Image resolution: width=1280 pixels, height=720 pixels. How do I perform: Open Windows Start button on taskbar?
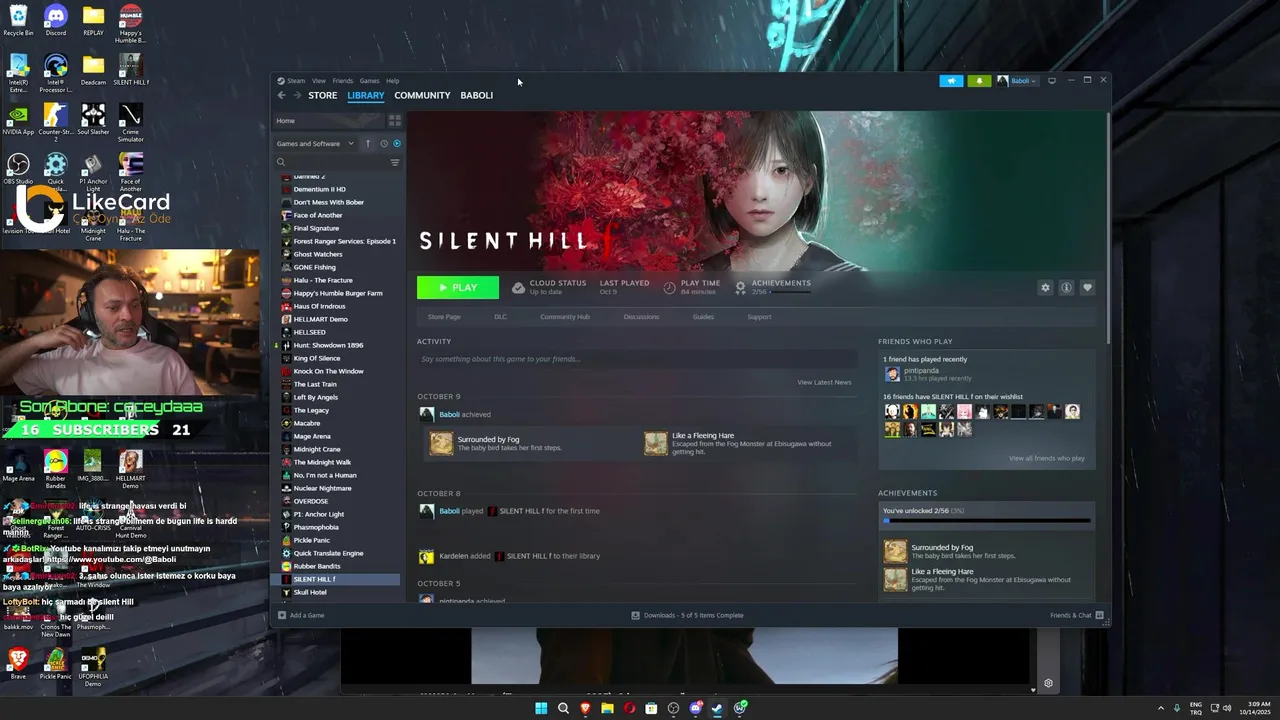tap(541, 708)
